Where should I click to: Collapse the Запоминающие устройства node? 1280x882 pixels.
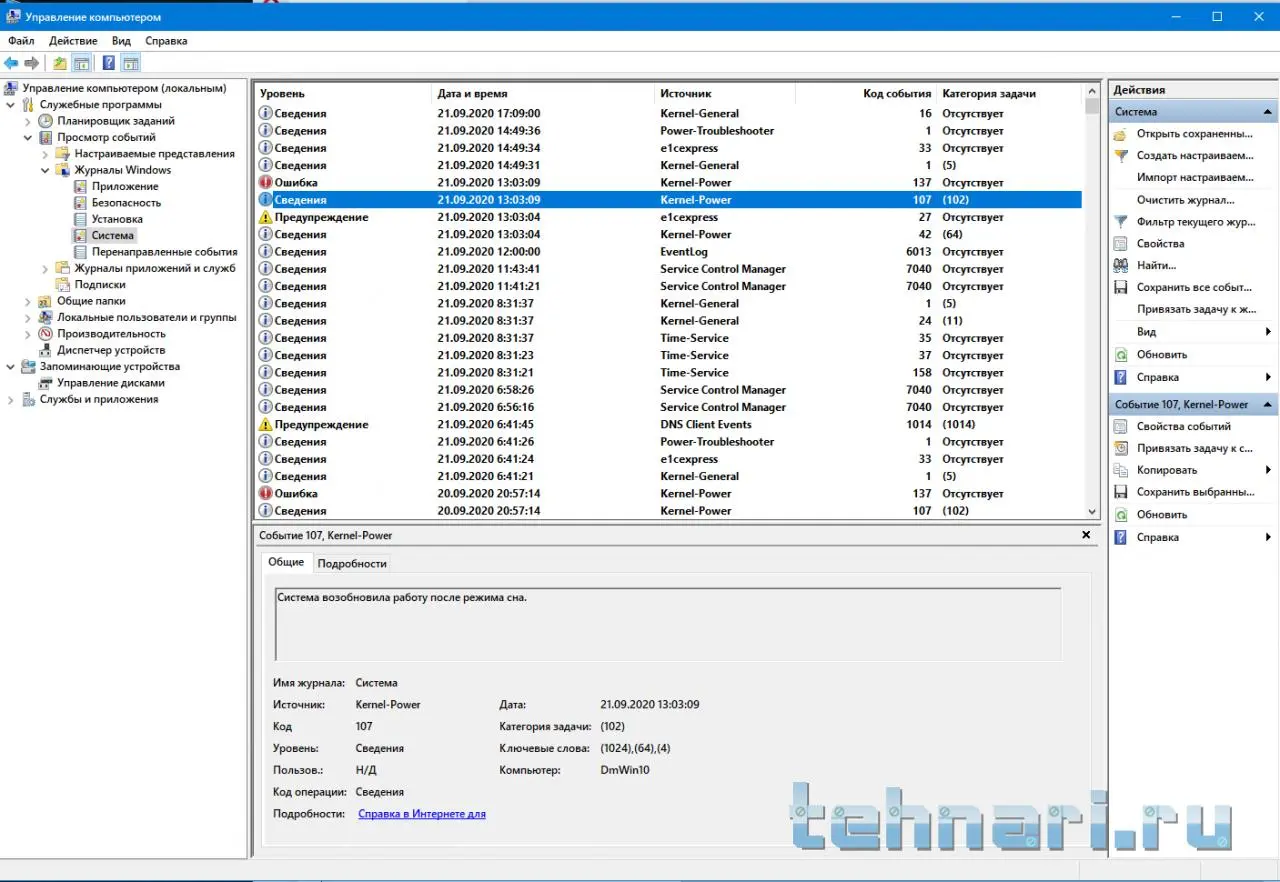(x=11, y=367)
